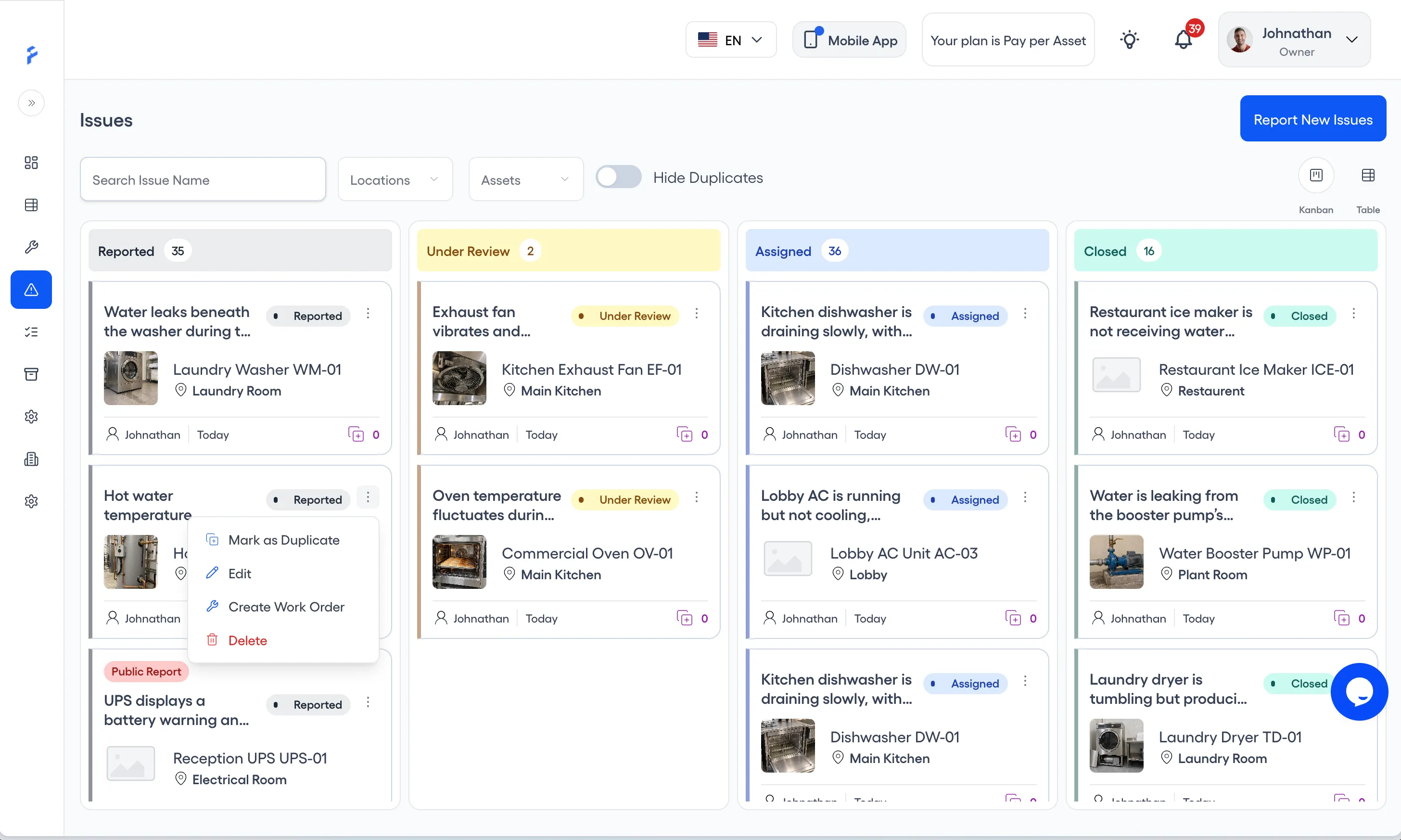This screenshot has height=840, width=1401.
Task: Click the Assigned column header
Action: coord(897,251)
